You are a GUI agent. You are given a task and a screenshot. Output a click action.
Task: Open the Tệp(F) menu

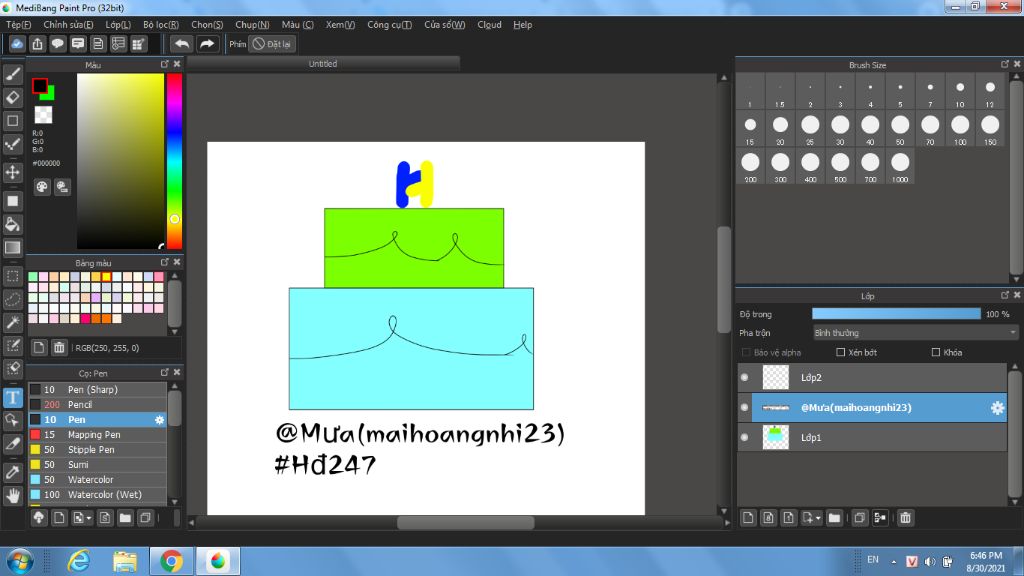[18, 25]
